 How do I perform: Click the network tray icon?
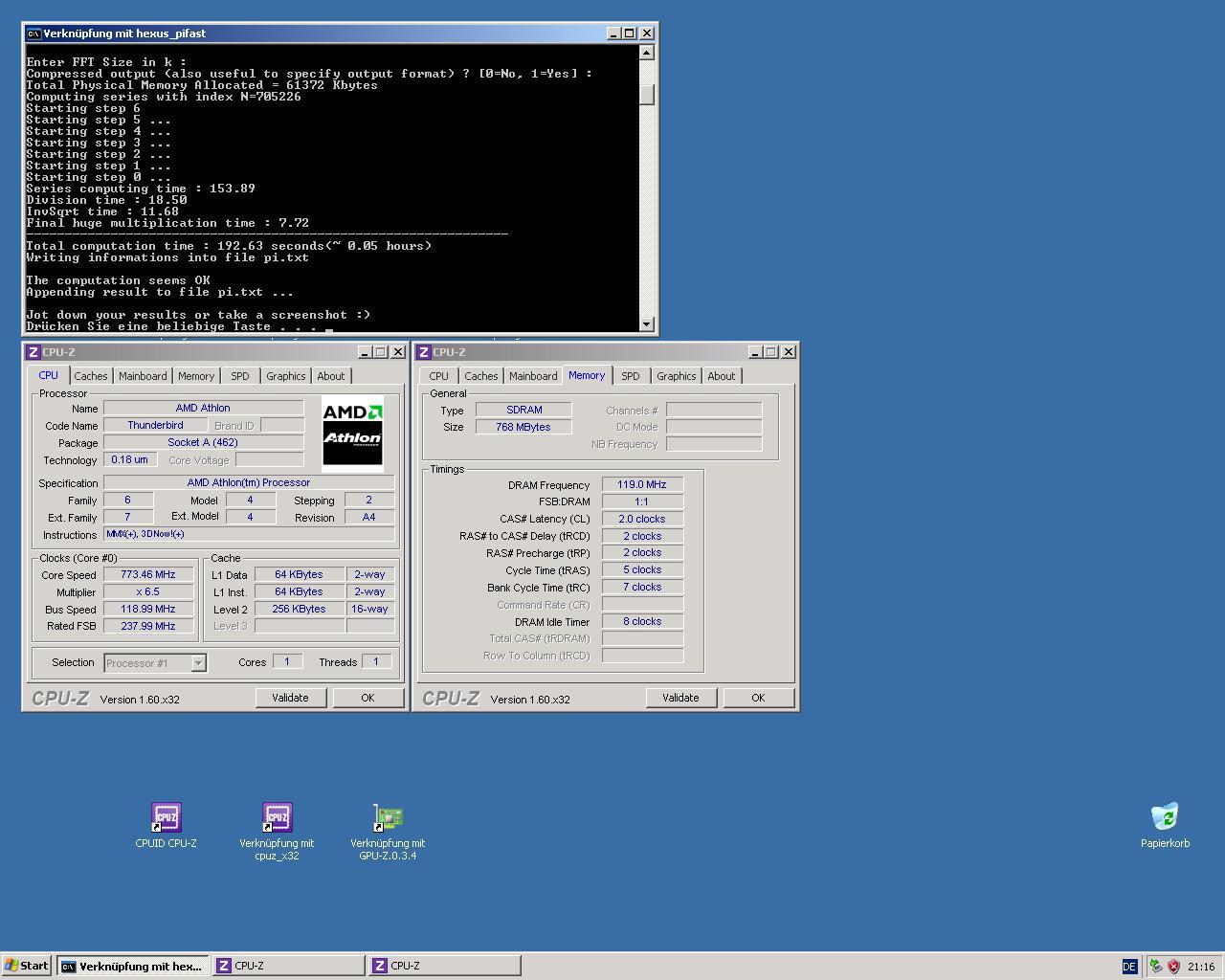(x=1156, y=967)
